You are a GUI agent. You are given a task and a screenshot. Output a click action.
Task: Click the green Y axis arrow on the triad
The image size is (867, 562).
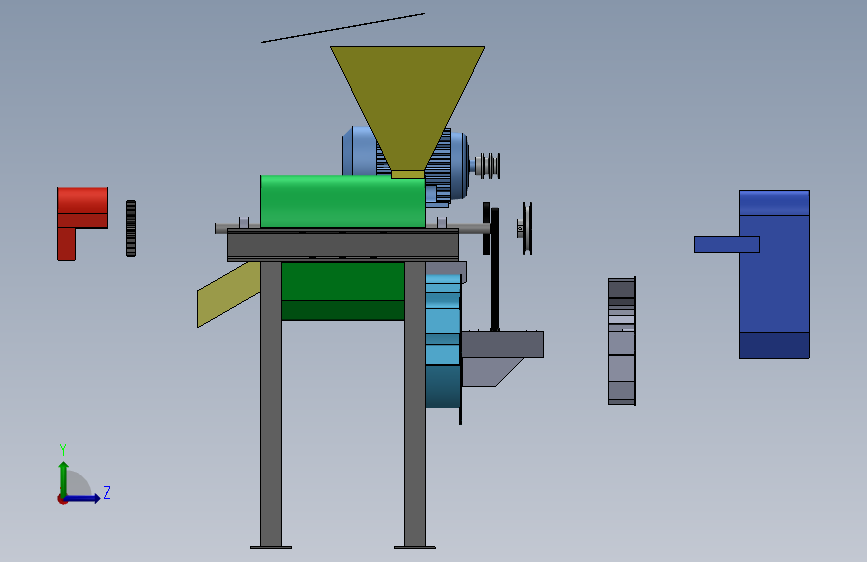coord(64,478)
